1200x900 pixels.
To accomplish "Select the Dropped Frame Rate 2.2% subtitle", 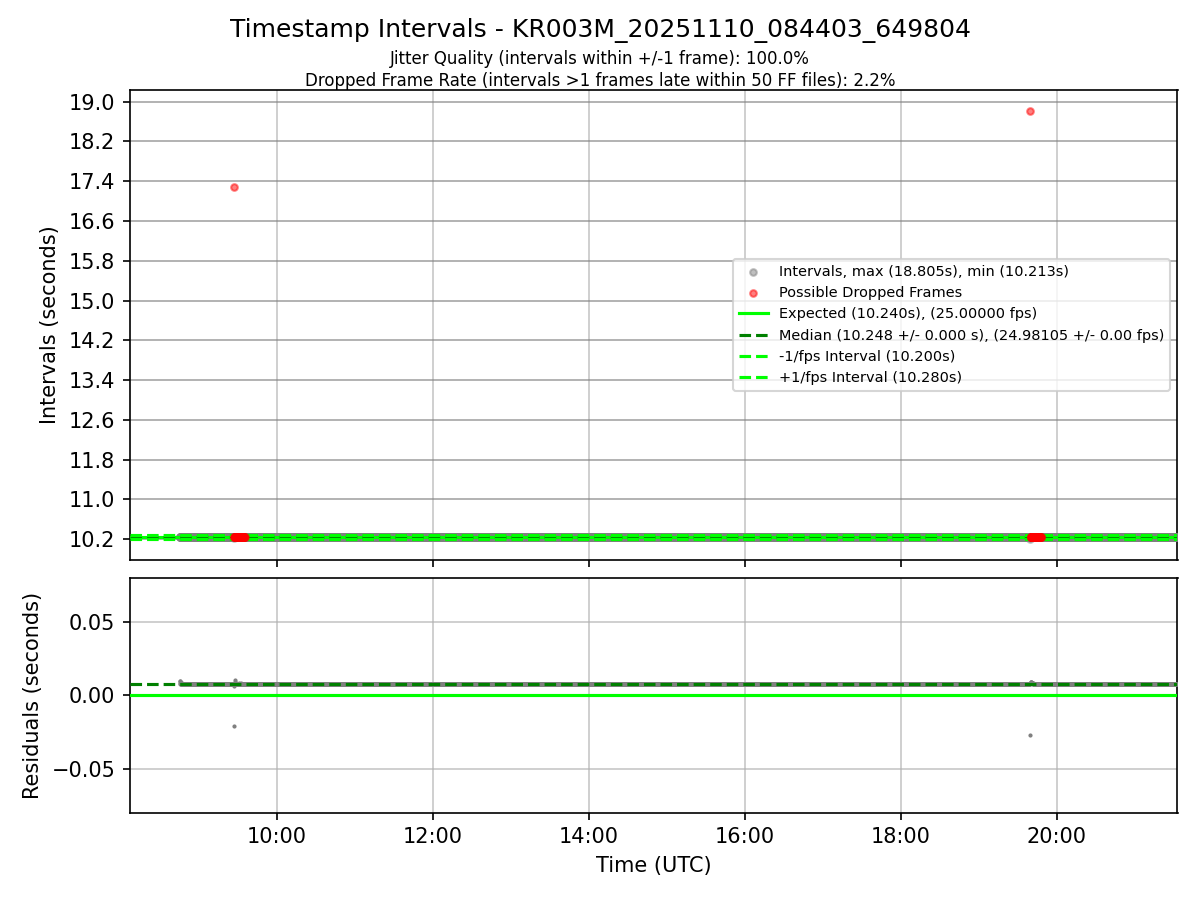I will click(x=600, y=80).
